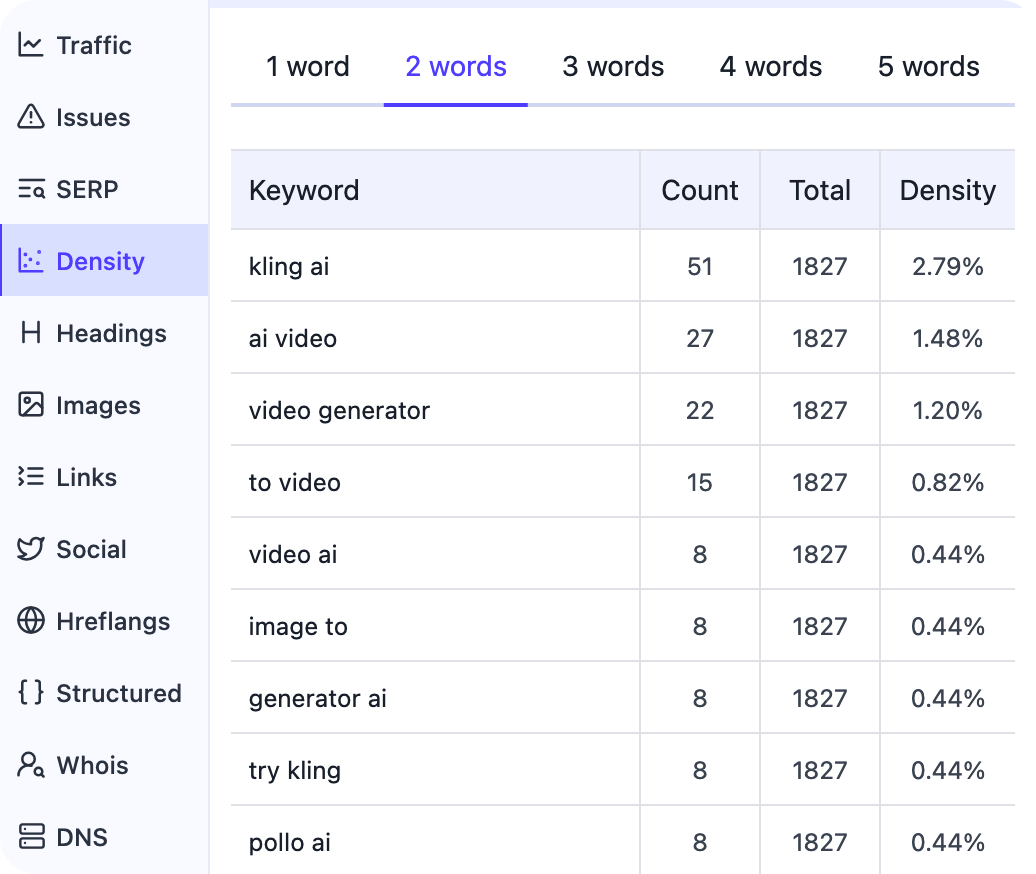The image size is (1036, 874).
Task: Click the 2.79% density value
Action: pos(947,267)
